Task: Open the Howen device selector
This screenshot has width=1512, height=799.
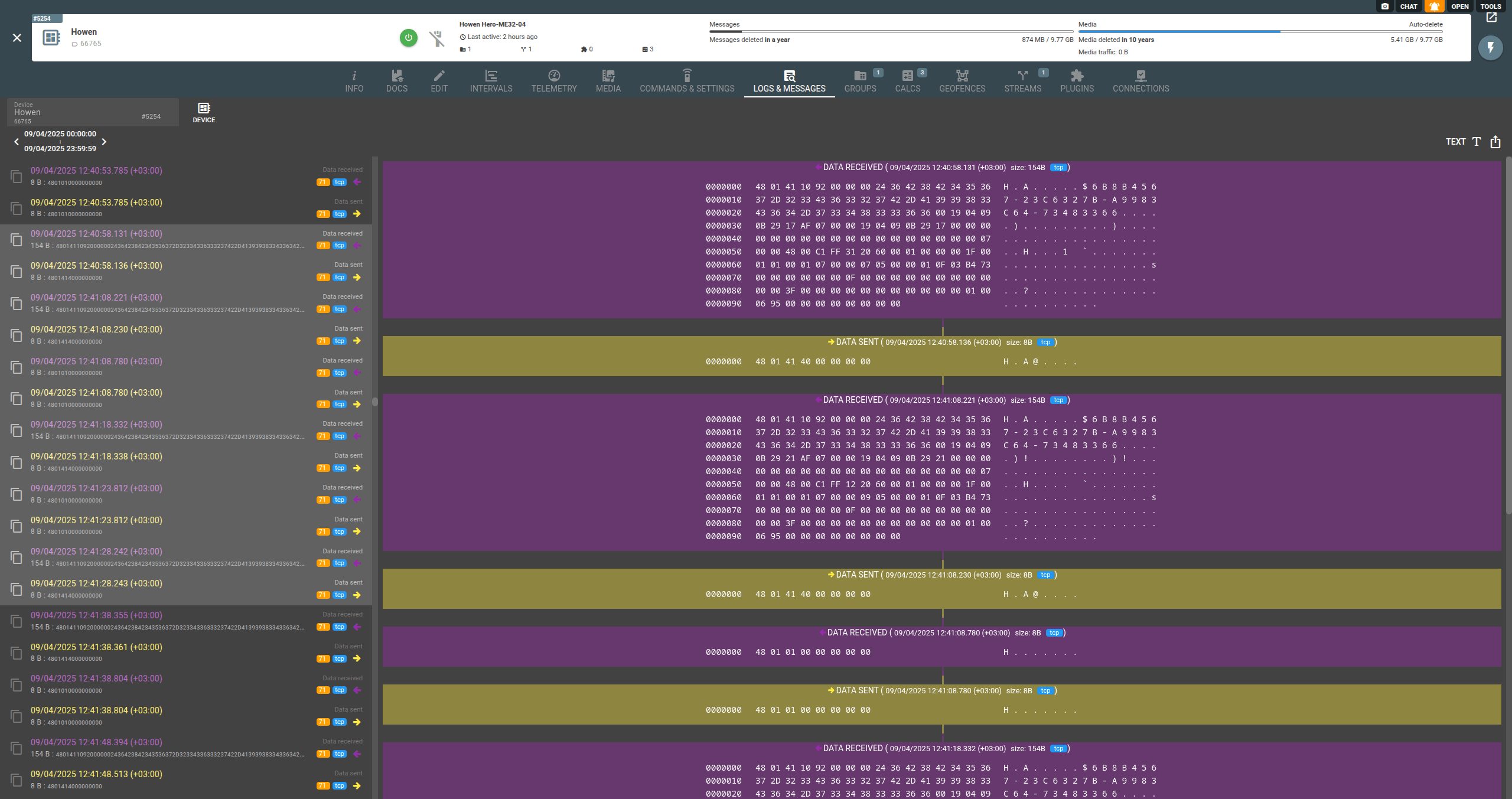Action: click(93, 112)
